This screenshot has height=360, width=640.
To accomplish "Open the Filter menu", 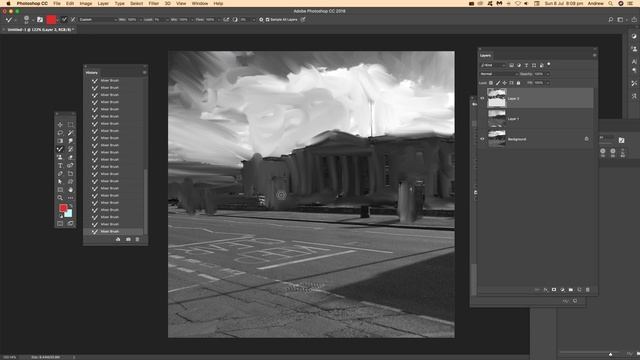I will pos(154,3).
